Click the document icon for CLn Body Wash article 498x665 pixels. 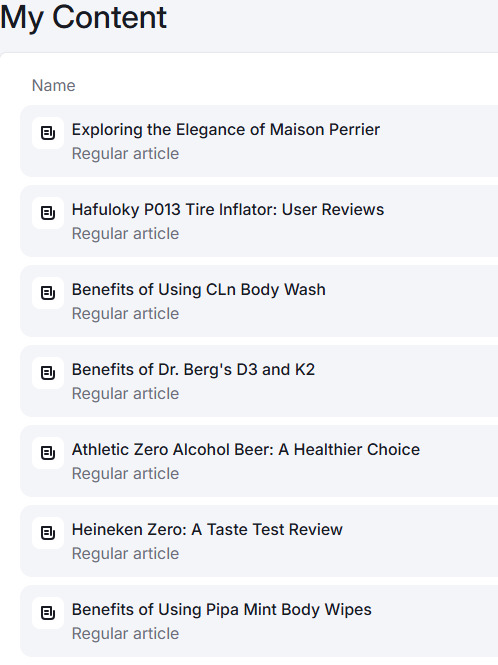(48, 293)
